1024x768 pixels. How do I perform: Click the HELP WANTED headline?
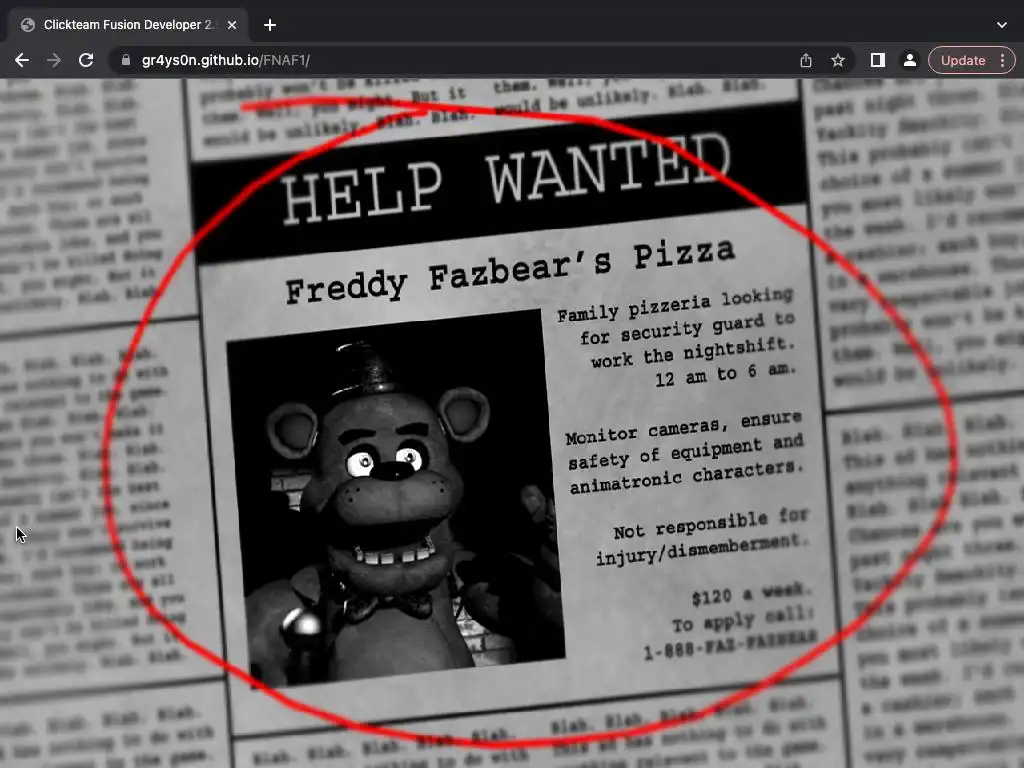[506, 178]
